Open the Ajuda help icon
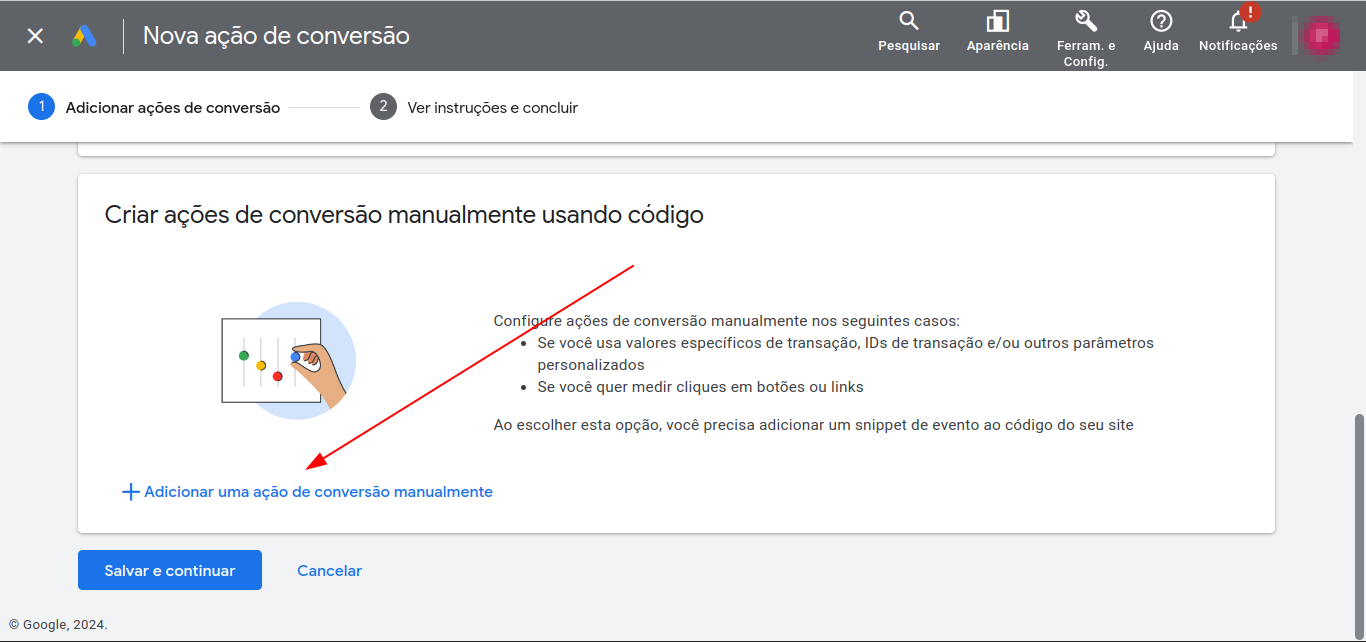1366x642 pixels. 1160,21
